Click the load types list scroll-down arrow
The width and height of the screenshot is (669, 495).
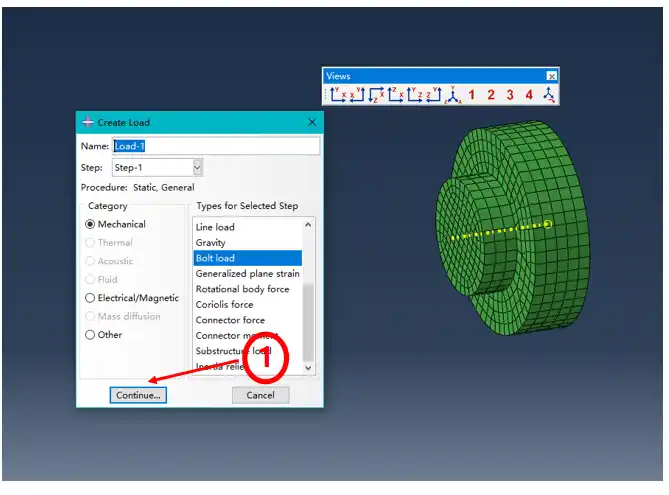tap(308, 367)
